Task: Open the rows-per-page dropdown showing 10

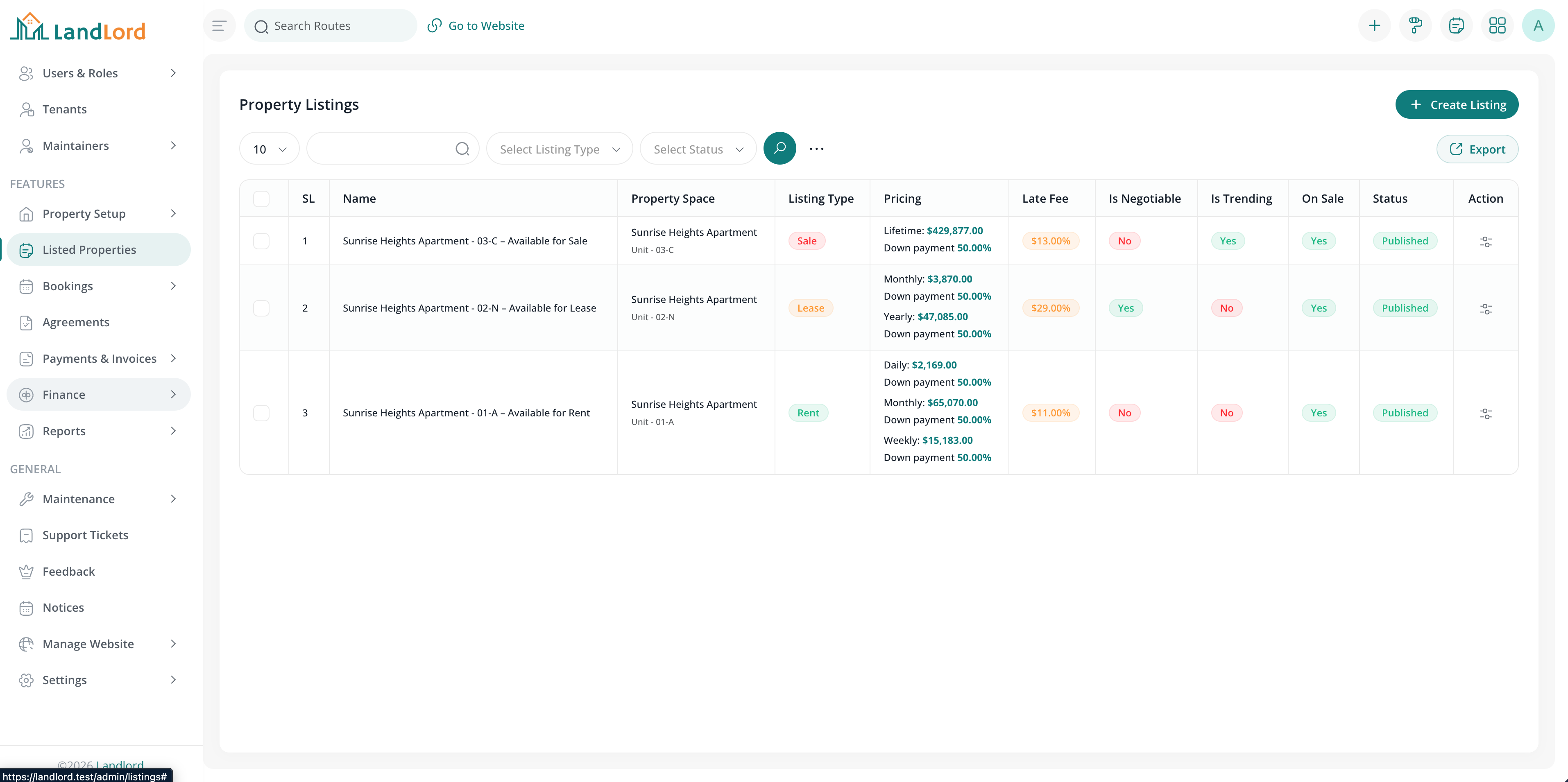Action: click(269, 149)
